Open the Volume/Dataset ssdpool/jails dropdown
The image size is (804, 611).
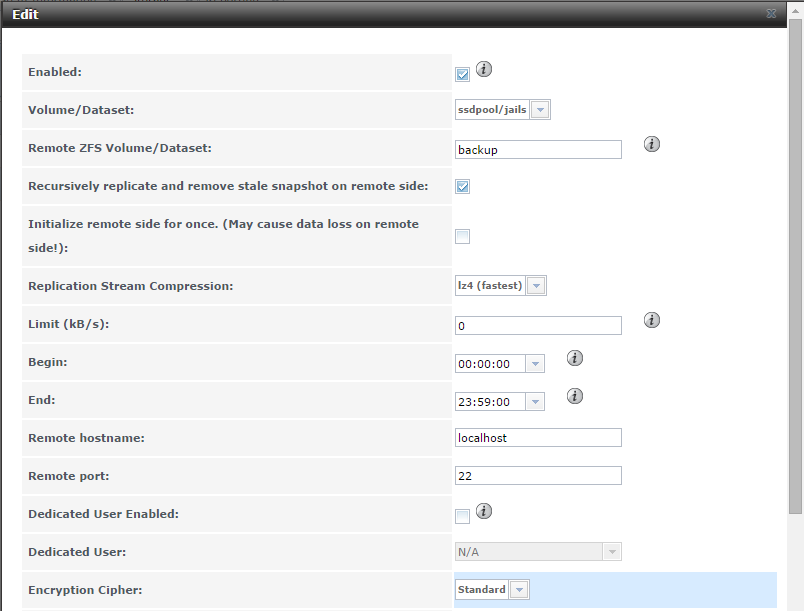point(539,110)
